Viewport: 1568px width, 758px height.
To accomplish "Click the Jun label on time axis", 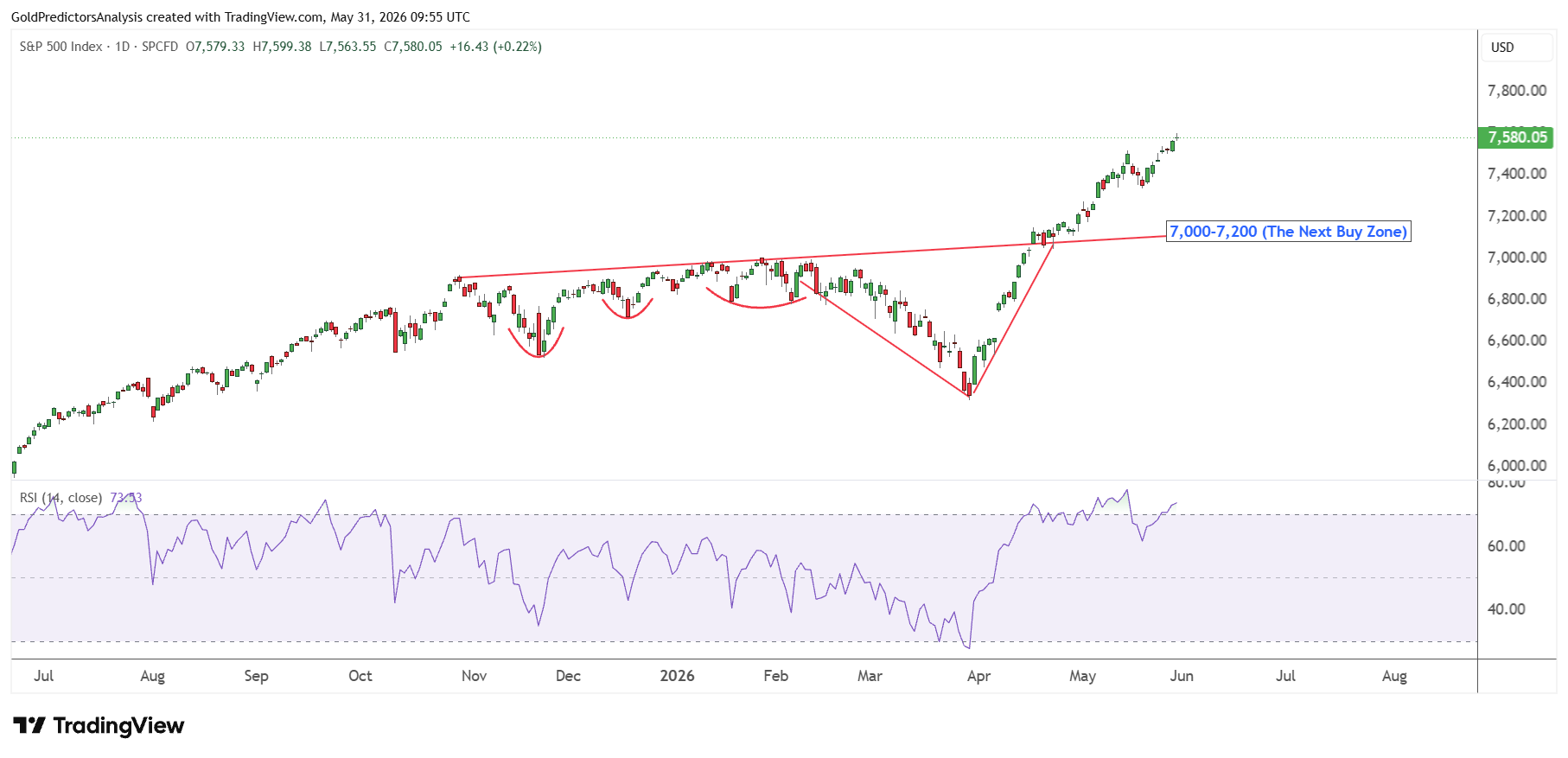I will [1182, 676].
